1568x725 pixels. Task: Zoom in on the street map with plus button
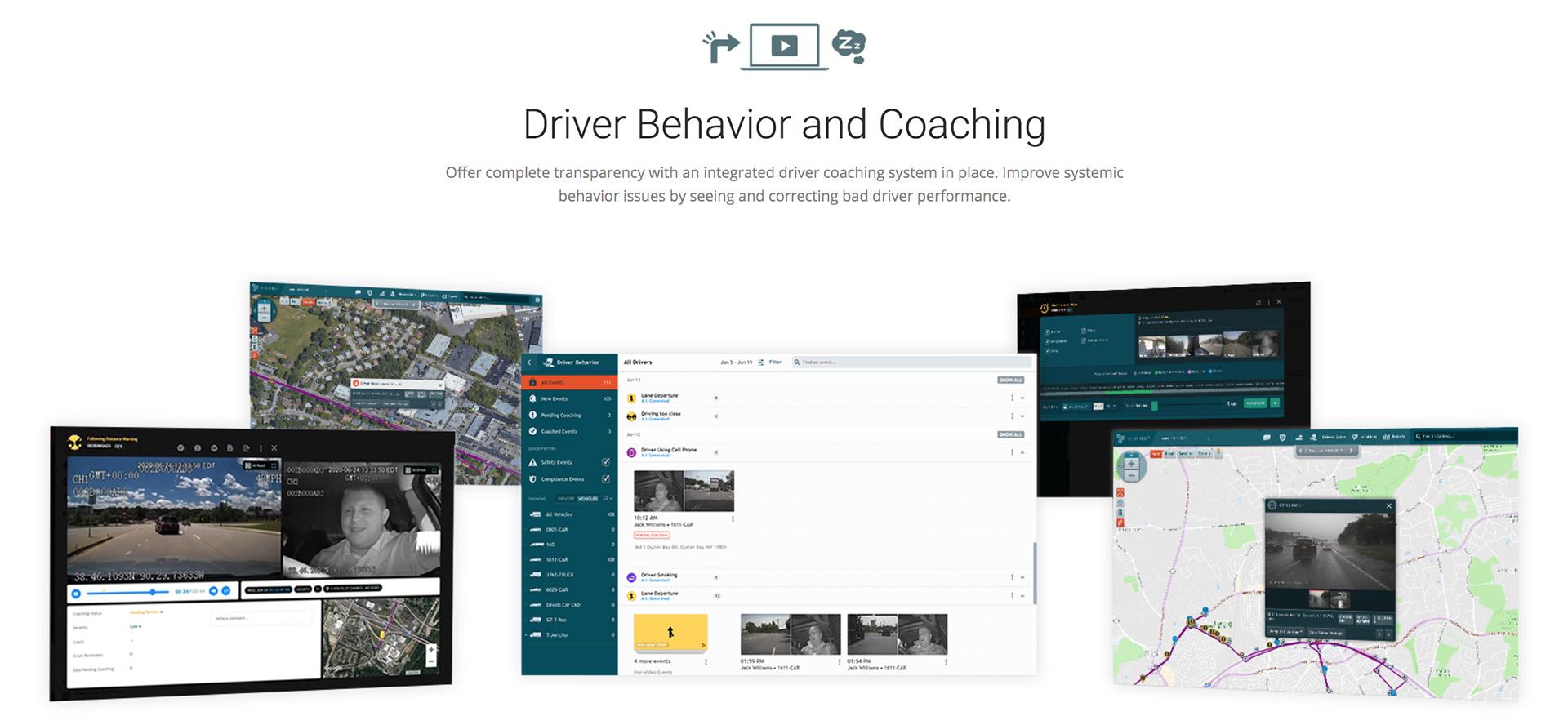[x=1131, y=464]
